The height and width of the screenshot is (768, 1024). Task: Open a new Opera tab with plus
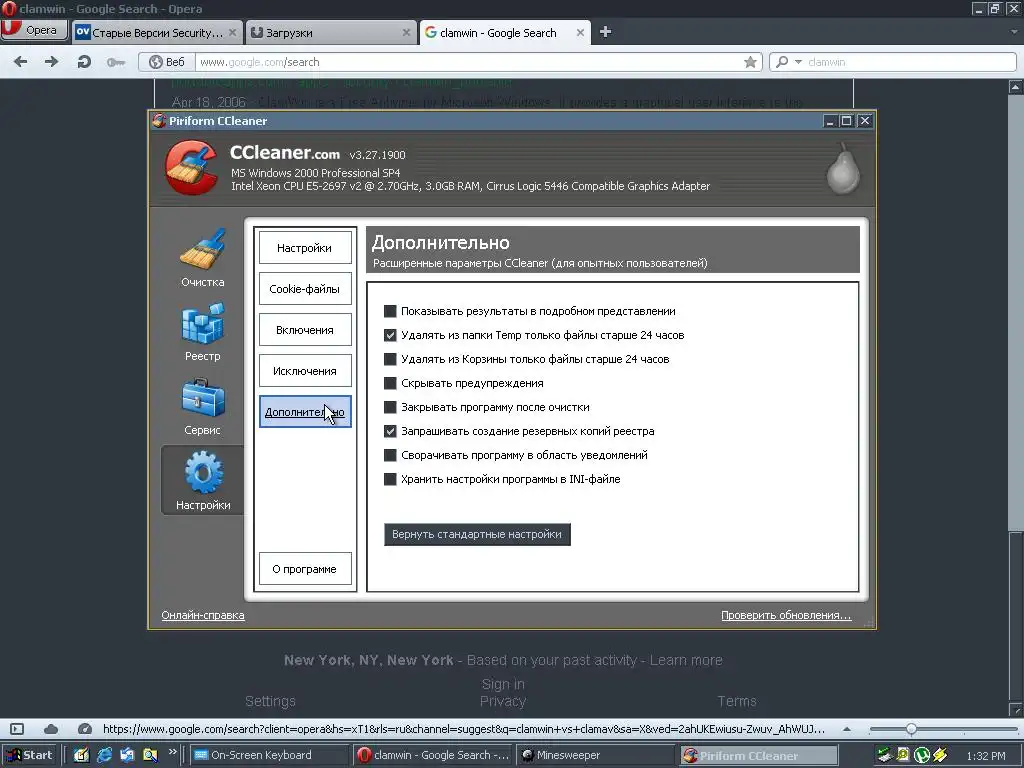pyautogui.click(x=605, y=32)
